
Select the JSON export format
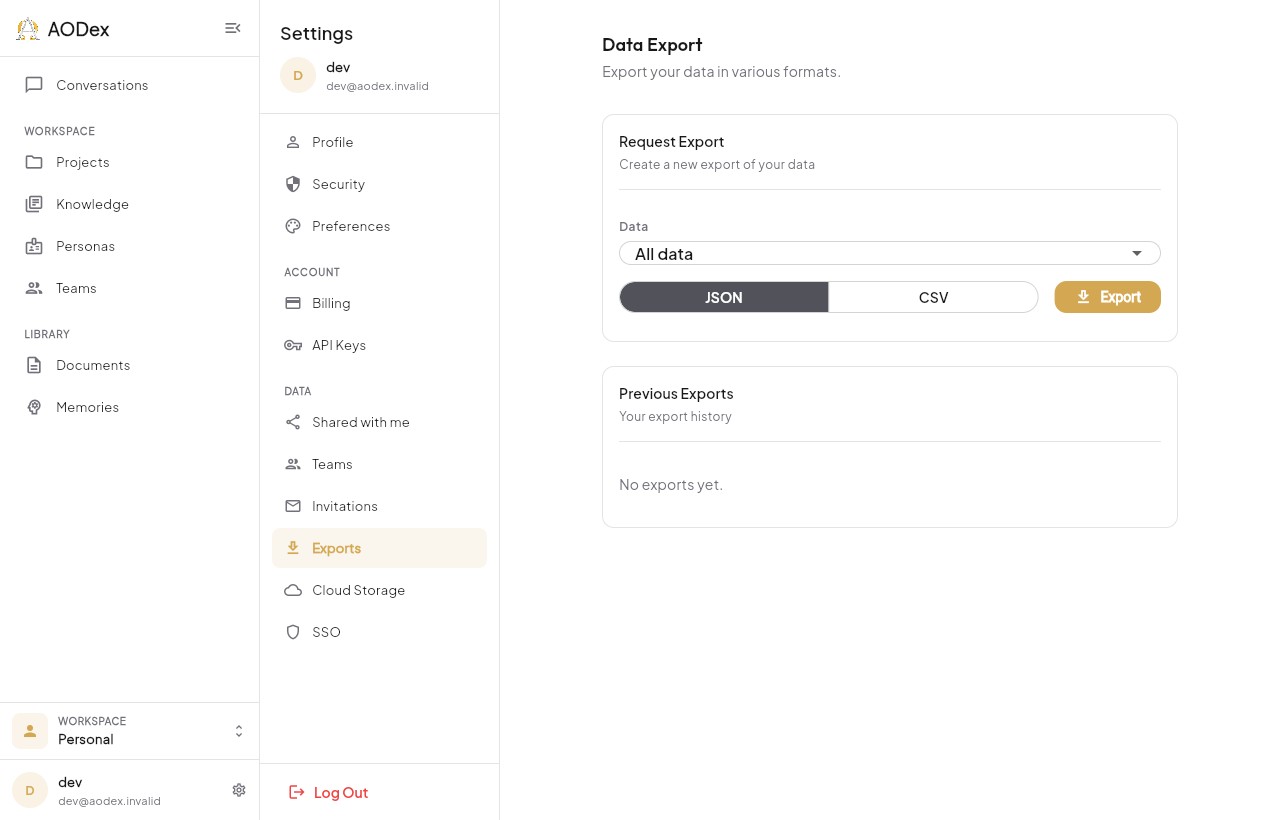point(724,297)
